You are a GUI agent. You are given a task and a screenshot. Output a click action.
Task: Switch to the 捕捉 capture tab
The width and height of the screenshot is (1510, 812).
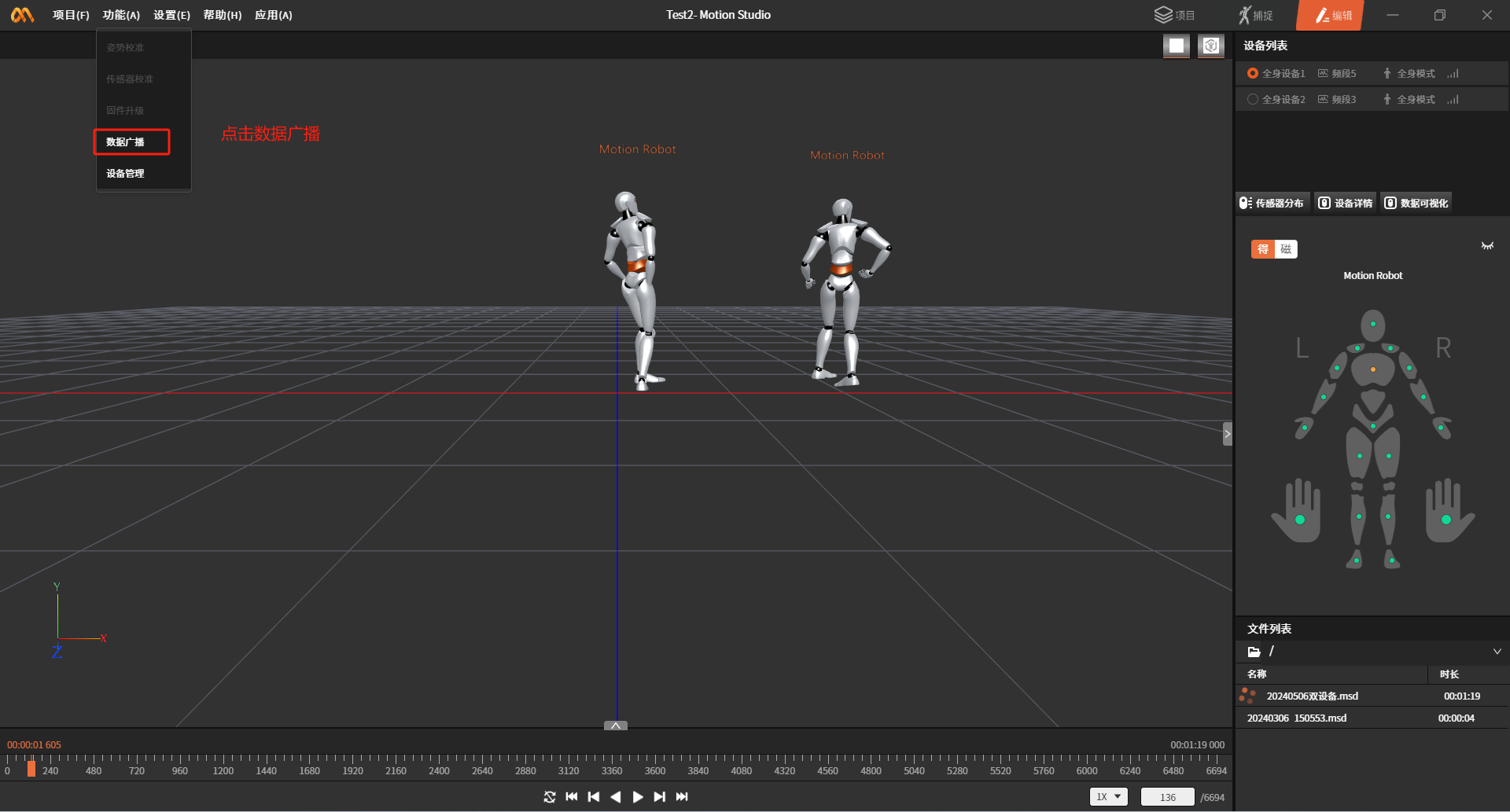click(1256, 16)
